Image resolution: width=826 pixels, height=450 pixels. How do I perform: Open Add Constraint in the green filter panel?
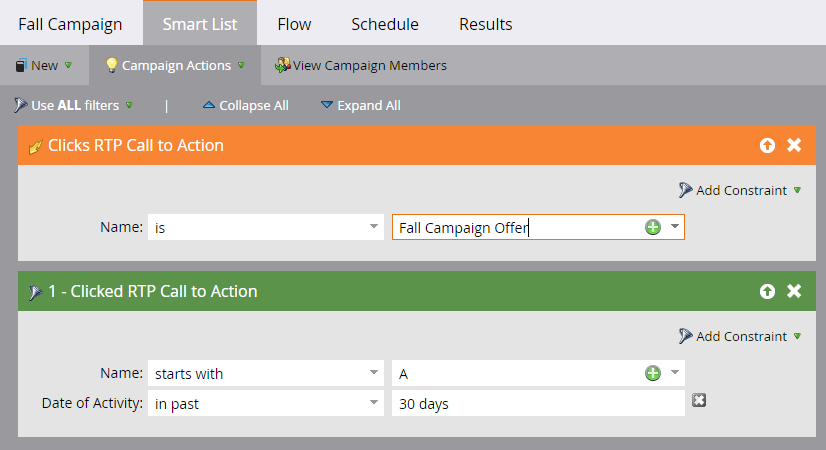(740, 336)
